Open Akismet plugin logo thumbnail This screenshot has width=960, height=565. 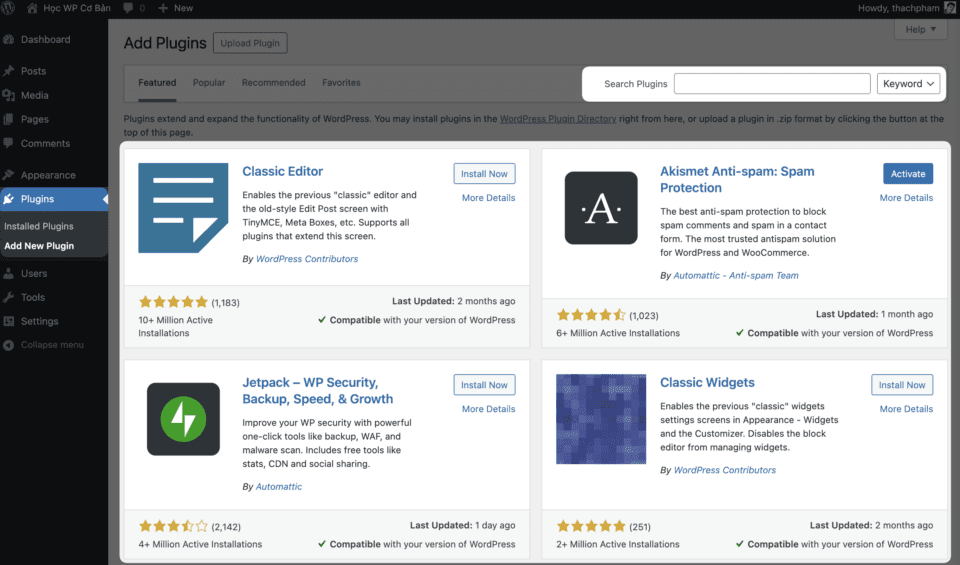601,208
